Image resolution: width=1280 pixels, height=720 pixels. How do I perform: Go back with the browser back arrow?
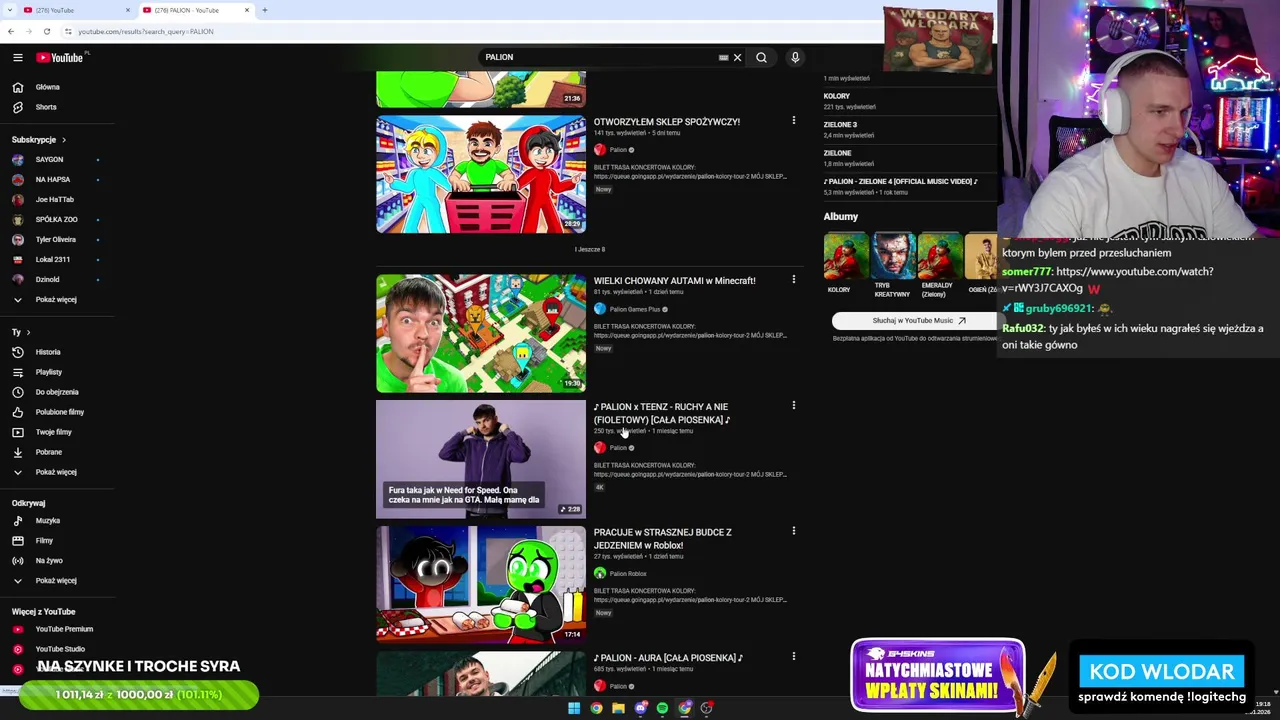pyautogui.click(x=10, y=31)
